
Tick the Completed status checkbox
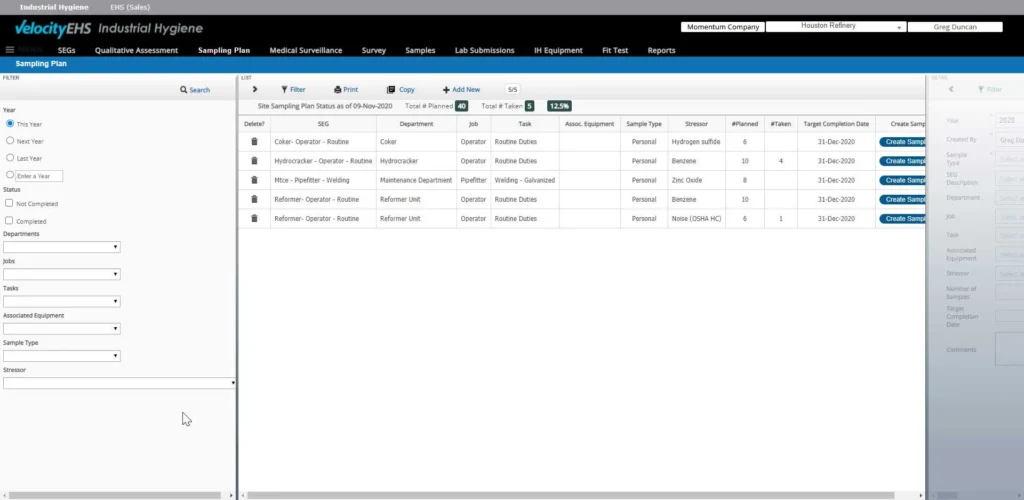(10, 220)
